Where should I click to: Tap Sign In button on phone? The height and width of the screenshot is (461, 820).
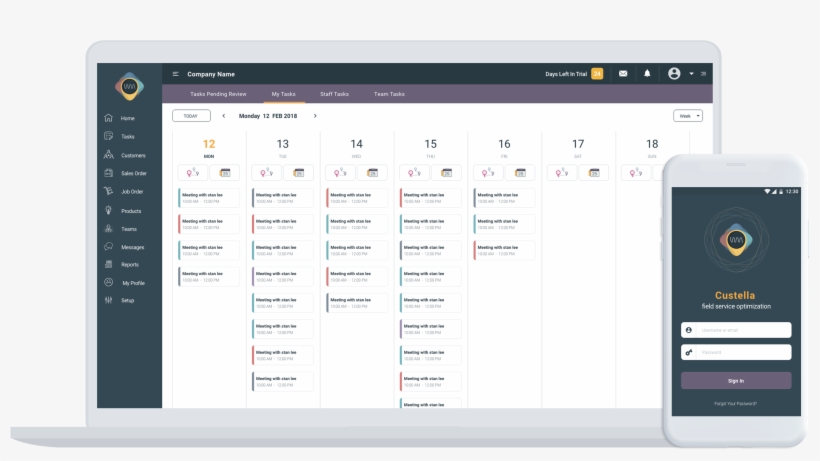point(736,381)
